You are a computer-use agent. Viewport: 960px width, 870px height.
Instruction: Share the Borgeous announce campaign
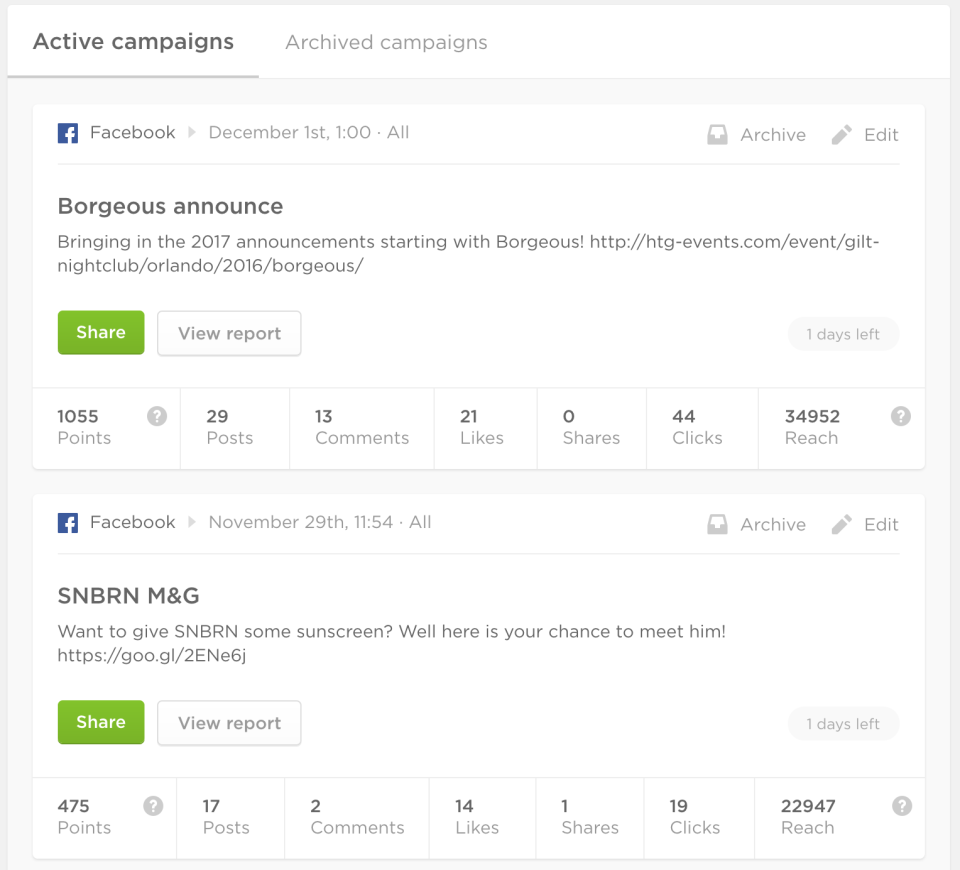point(101,332)
